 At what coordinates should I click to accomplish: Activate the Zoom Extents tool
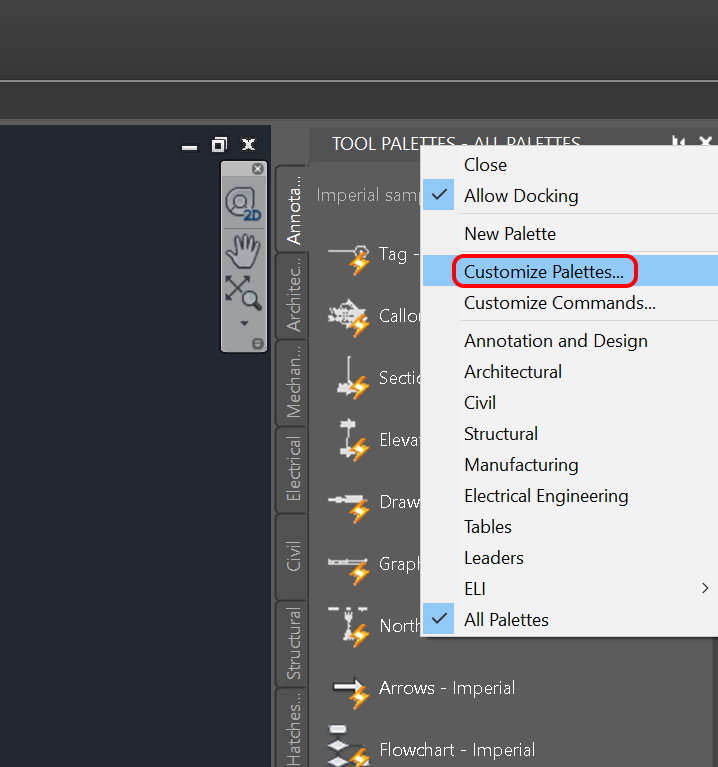tap(242, 291)
